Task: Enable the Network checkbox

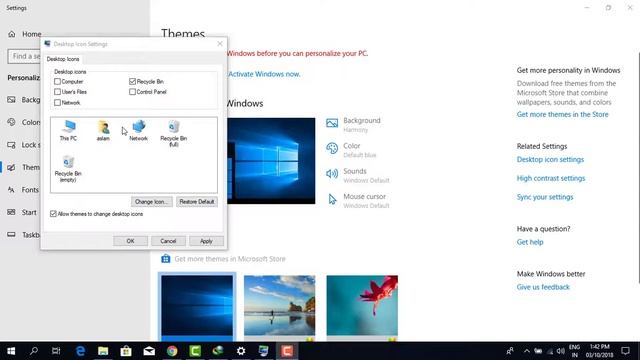Action: [58, 102]
